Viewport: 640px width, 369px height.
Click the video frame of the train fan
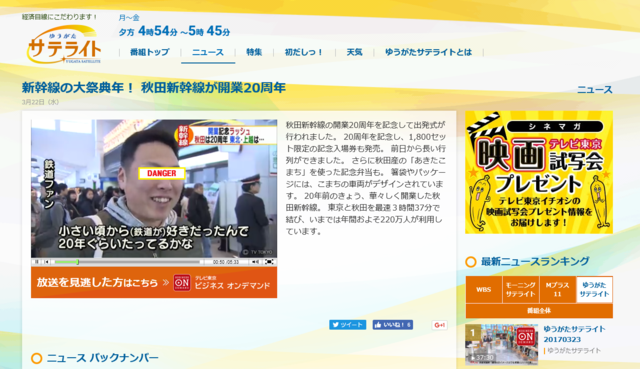(154, 189)
